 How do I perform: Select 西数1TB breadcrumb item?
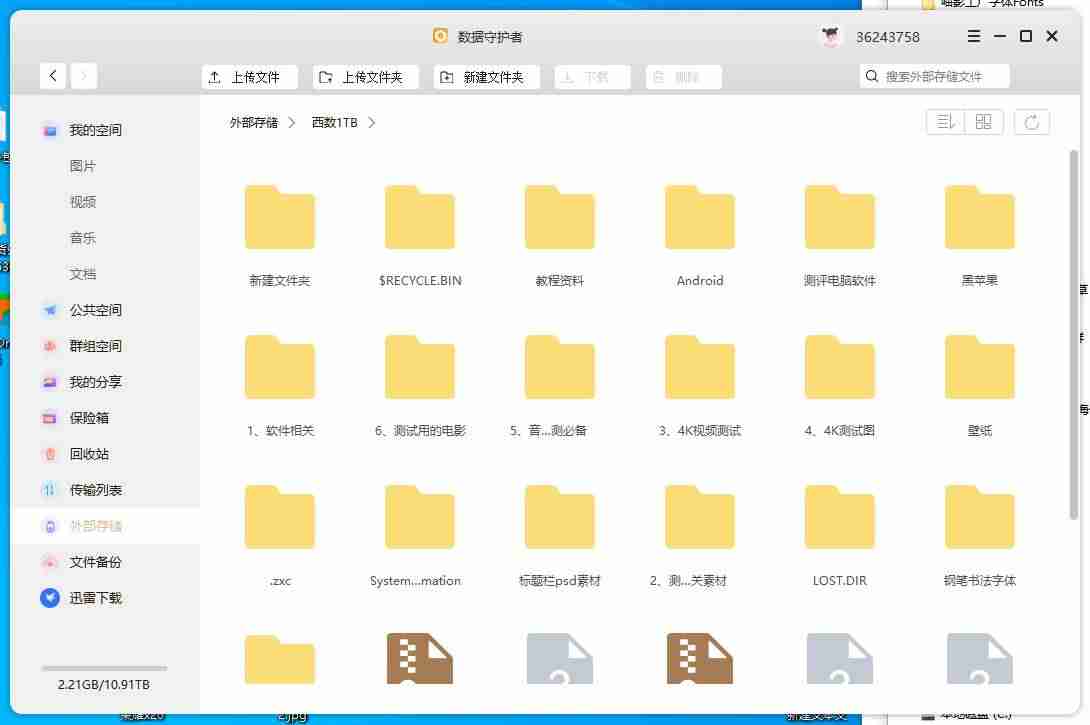[334, 122]
